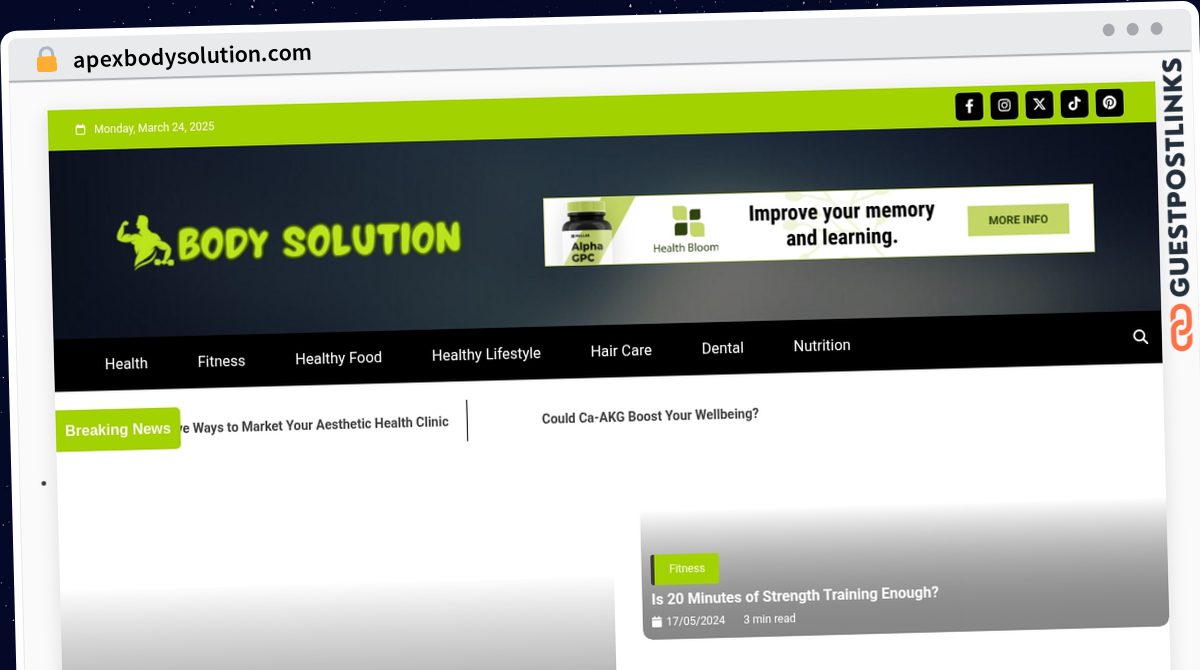The image size is (1200, 670).
Task: Open the Fitness menu item
Action: click(221, 361)
